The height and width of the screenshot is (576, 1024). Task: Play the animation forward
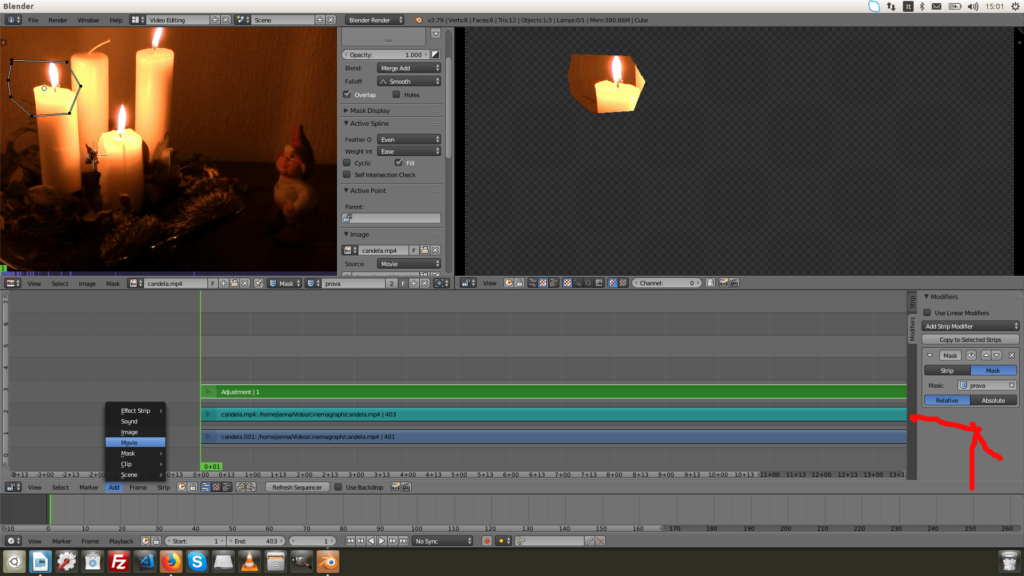coord(382,541)
